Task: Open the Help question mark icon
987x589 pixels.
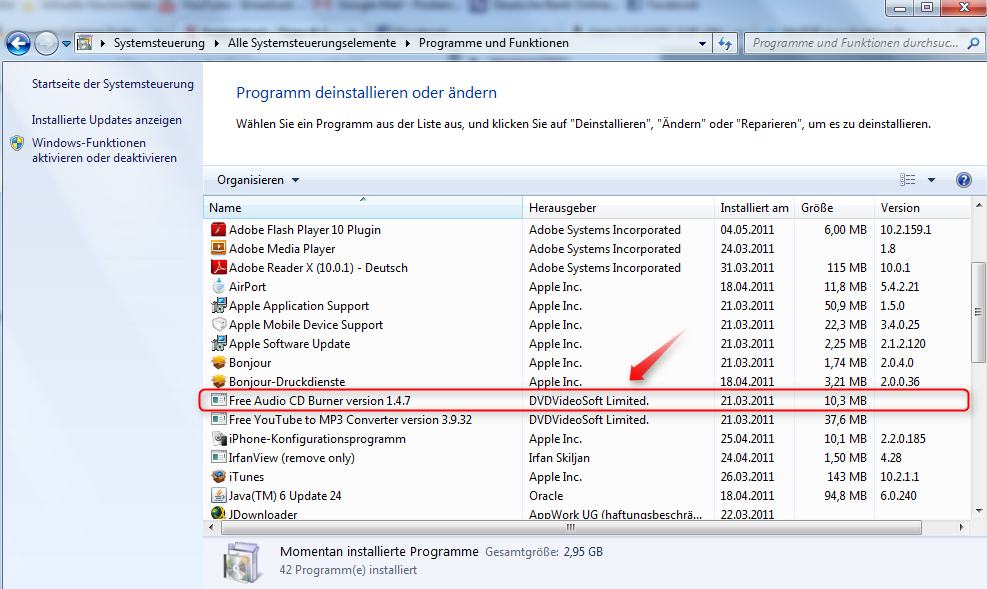Action: click(963, 180)
